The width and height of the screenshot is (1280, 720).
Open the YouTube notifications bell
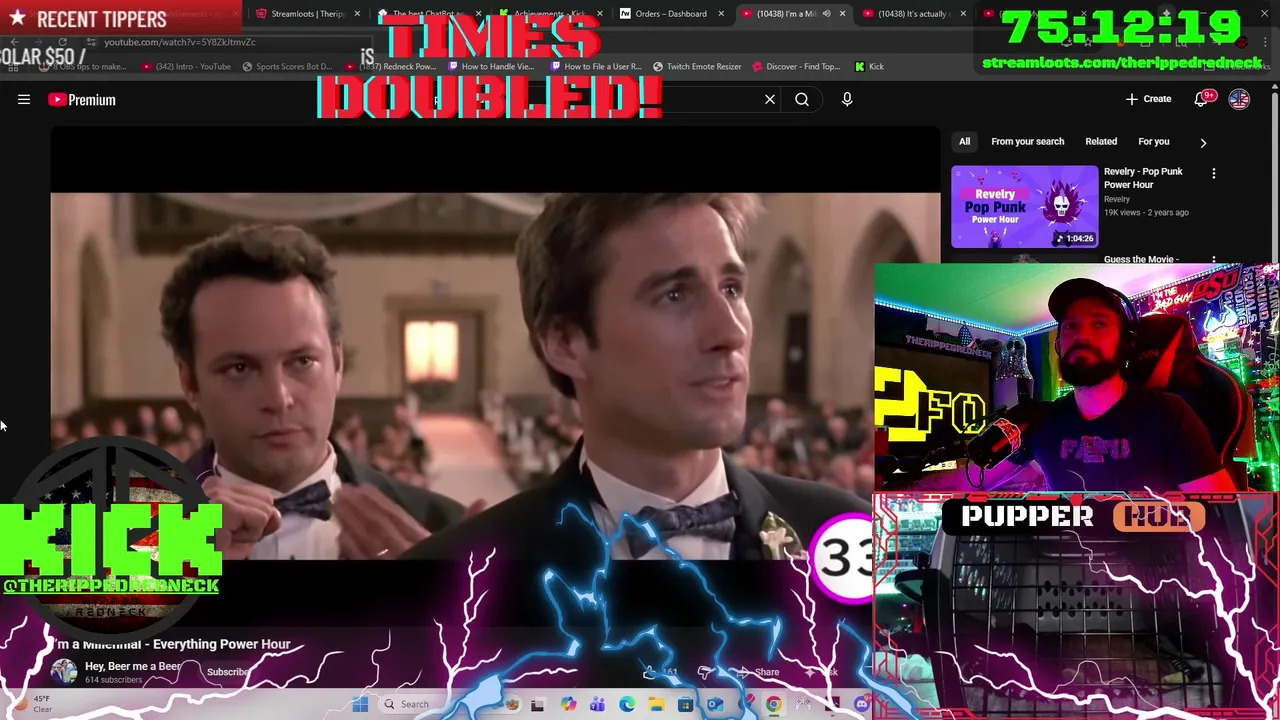pos(1203,99)
